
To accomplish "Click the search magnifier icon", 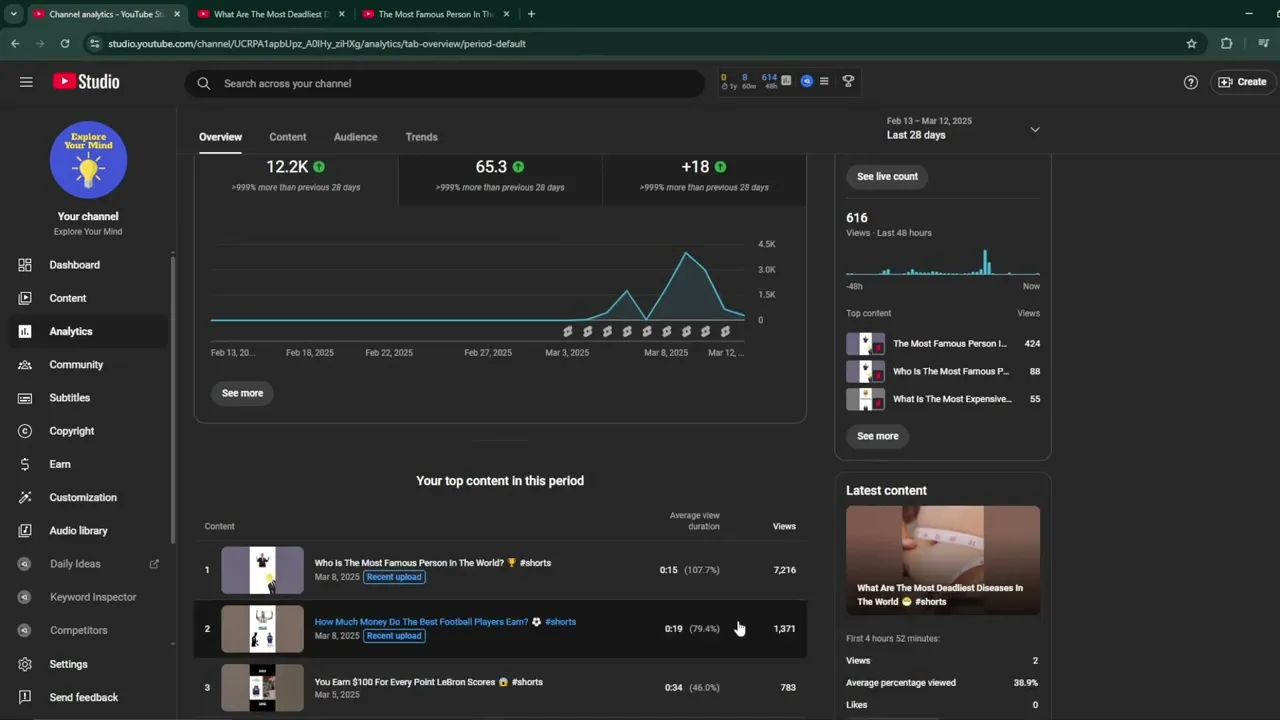I will pyautogui.click(x=204, y=83).
